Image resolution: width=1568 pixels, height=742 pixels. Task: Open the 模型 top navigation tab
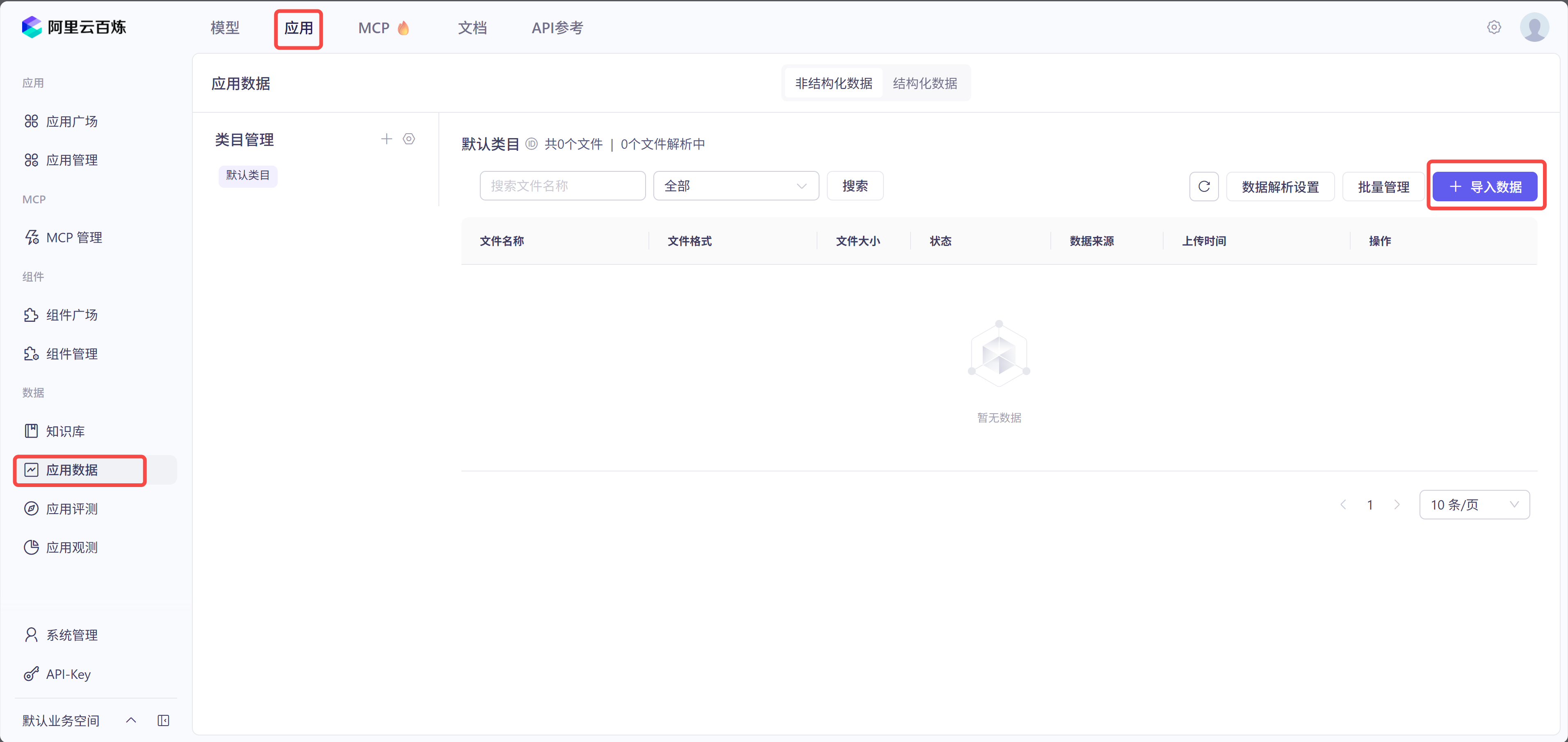pyautogui.click(x=225, y=28)
